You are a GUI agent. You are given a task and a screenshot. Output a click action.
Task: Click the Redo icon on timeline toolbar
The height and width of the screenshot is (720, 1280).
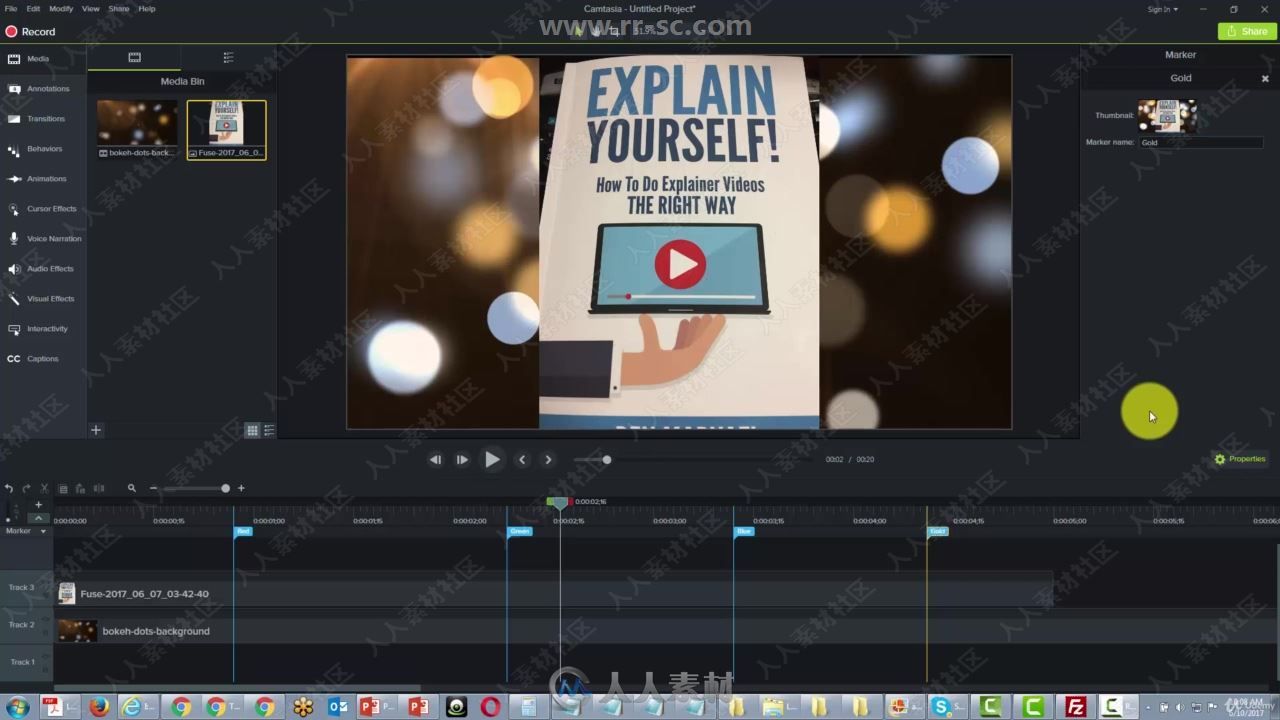[27, 489]
